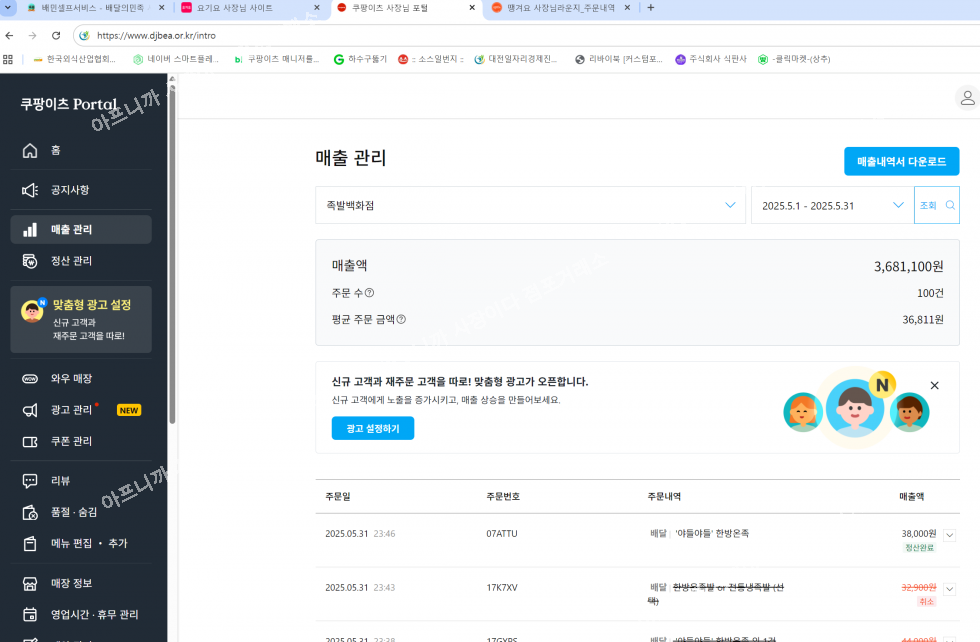Open the date range 2025.5.1 - 2025.5.31 dropdown

point(897,205)
